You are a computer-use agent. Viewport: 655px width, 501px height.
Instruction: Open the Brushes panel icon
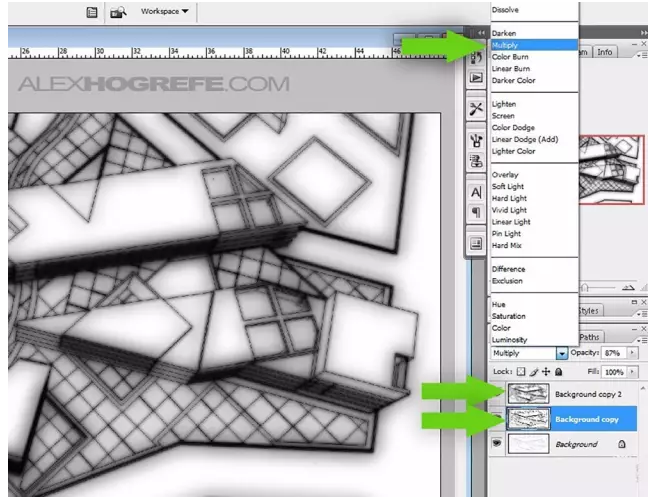[x=476, y=140]
